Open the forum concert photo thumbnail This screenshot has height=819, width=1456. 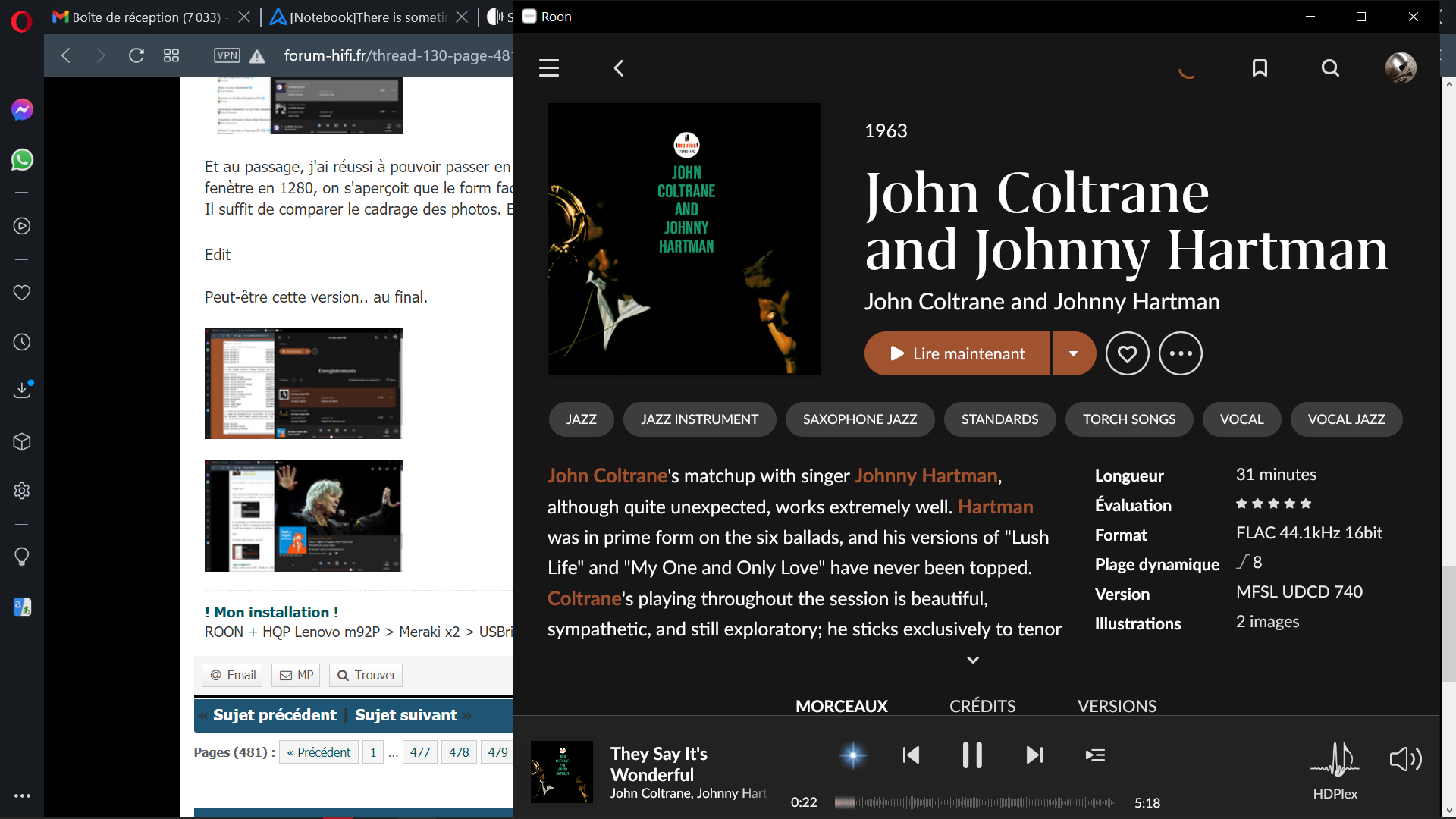click(303, 516)
